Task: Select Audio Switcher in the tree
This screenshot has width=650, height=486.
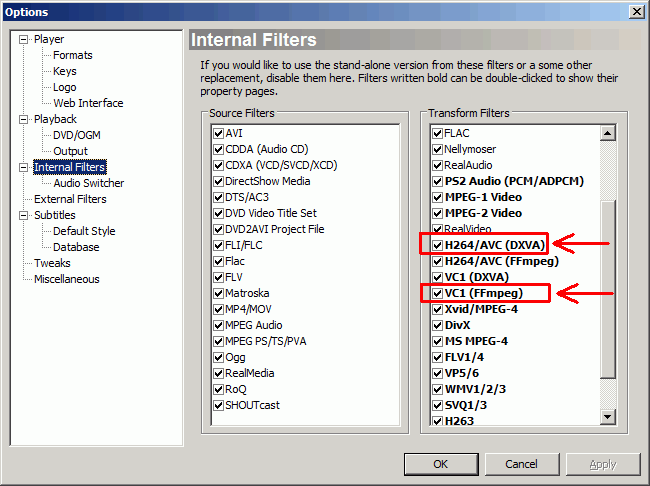Action: (x=89, y=183)
